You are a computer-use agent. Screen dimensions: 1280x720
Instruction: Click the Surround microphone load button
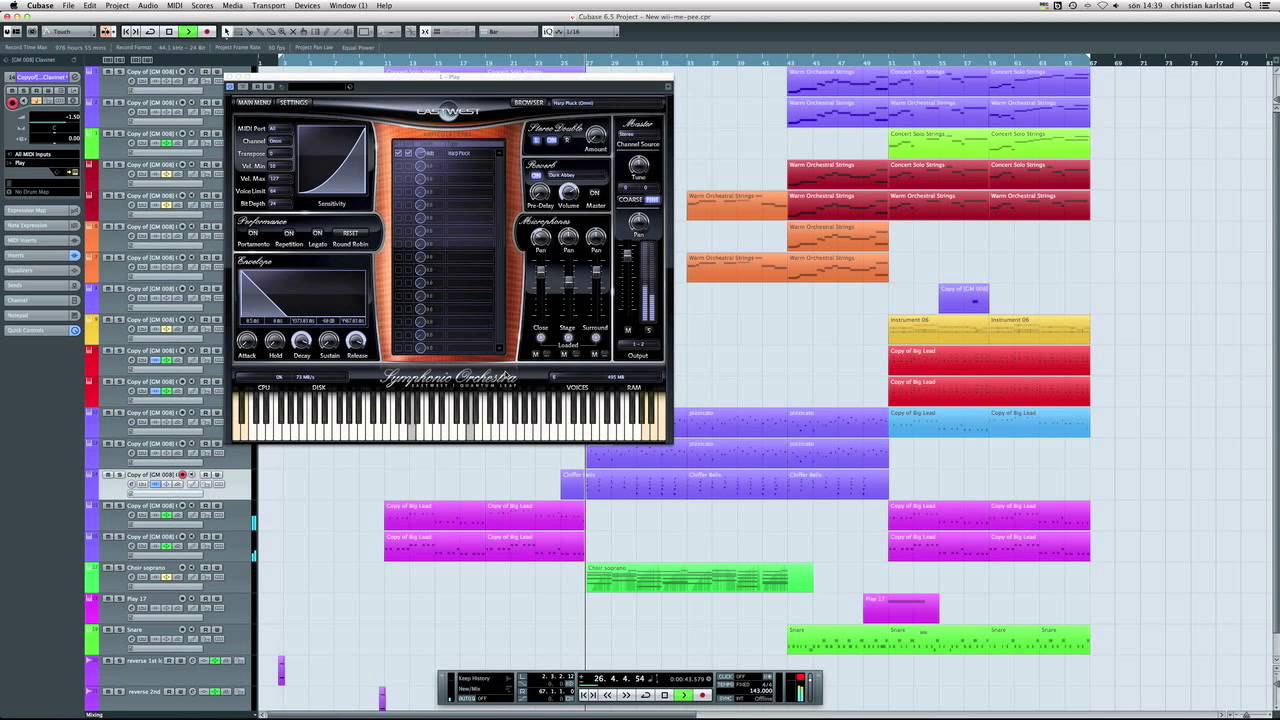point(596,337)
